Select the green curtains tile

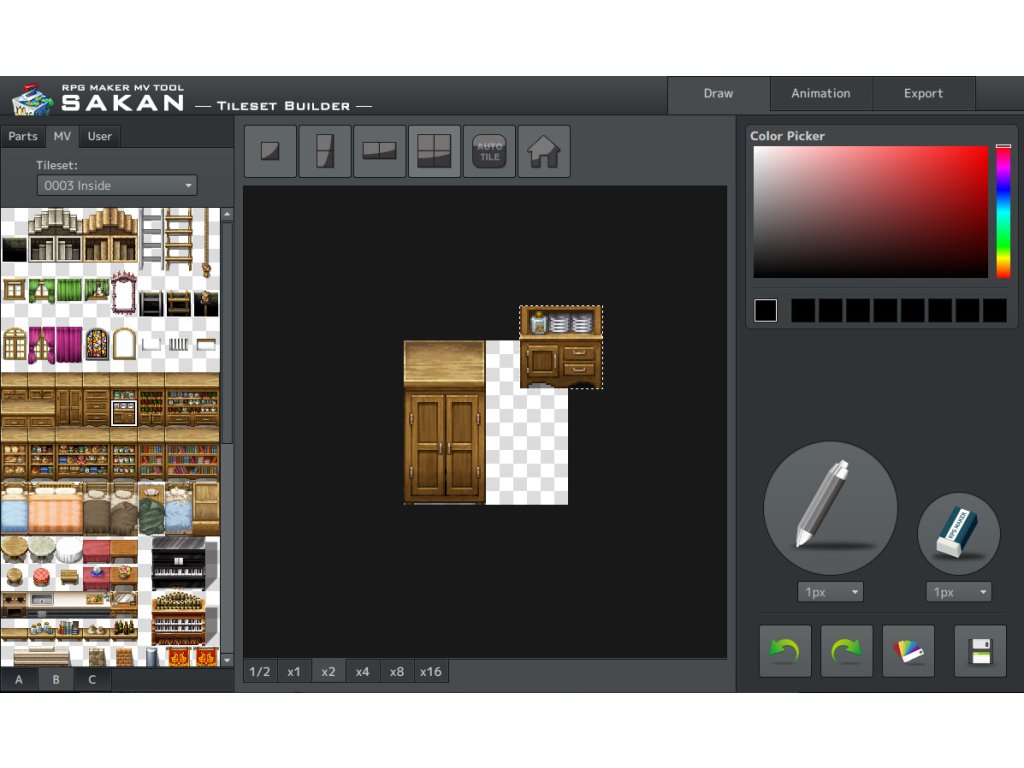coord(69,290)
